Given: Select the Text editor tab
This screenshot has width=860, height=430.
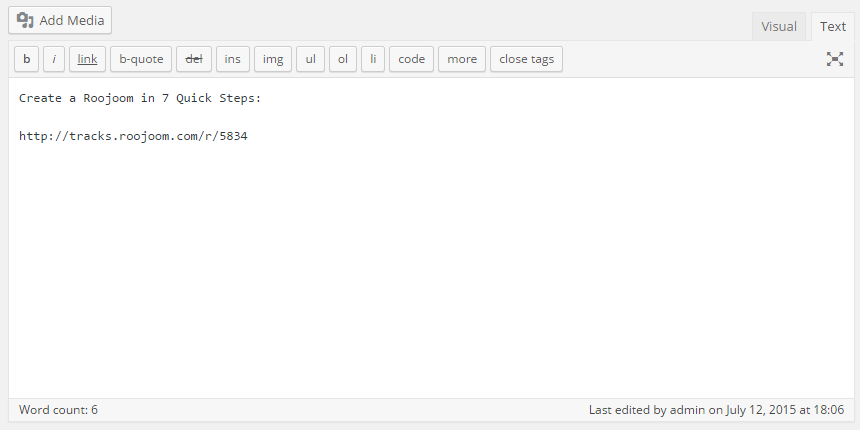Looking at the screenshot, I should pyautogui.click(x=833, y=26).
